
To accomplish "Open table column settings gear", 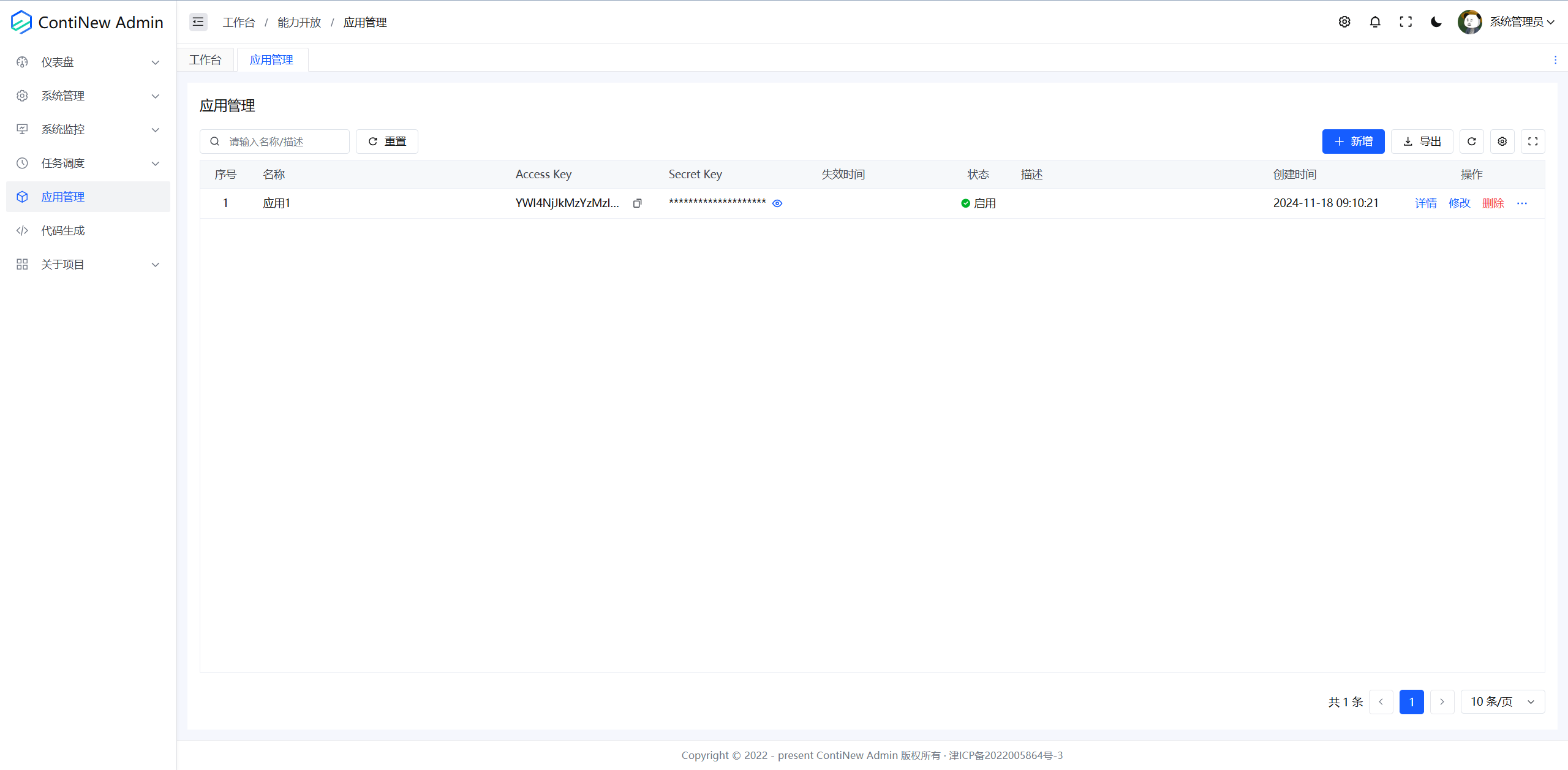I will (1502, 142).
